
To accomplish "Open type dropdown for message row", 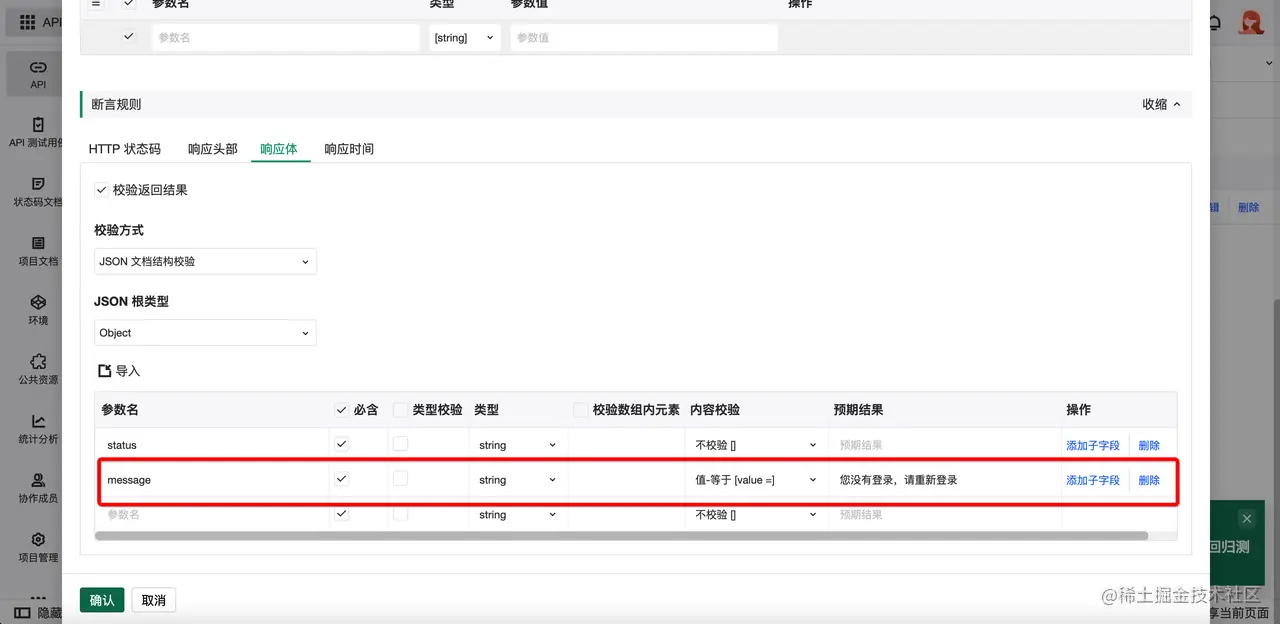I will (516, 480).
